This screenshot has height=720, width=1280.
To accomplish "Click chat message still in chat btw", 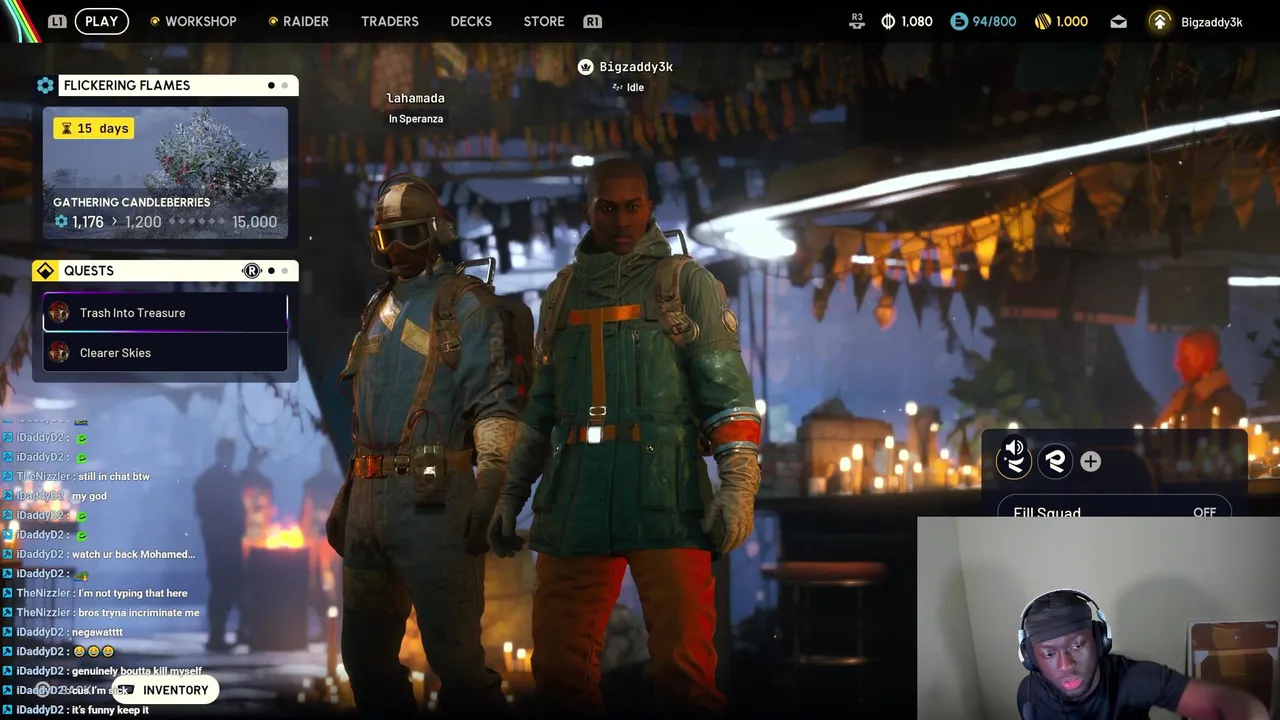I will [x=112, y=476].
